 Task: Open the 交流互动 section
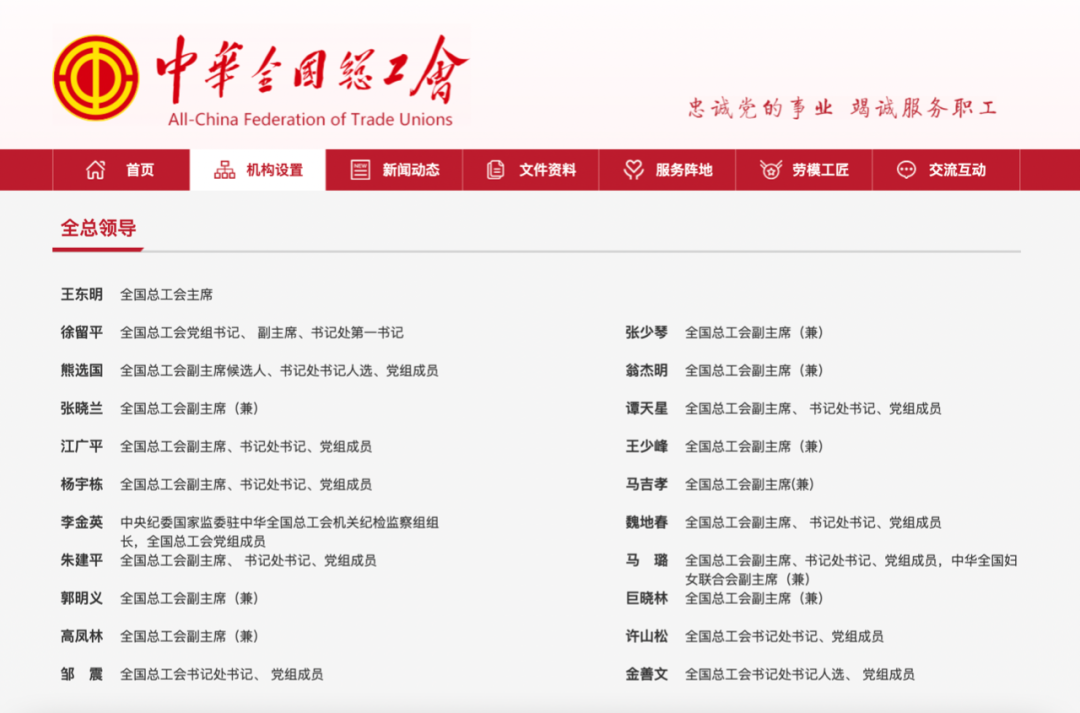pyautogui.click(x=952, y=169)
